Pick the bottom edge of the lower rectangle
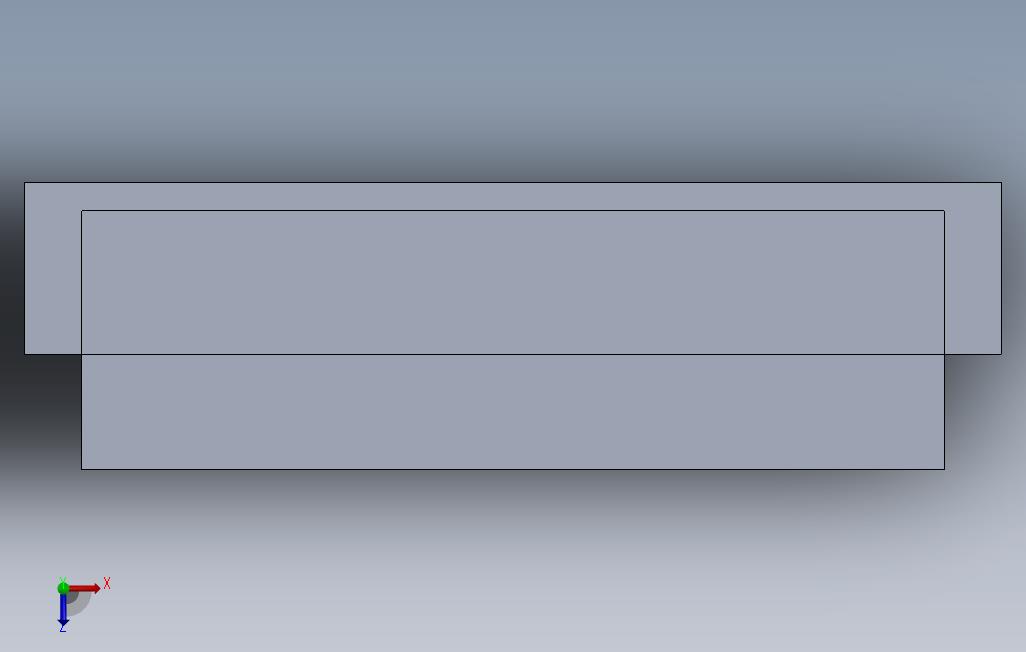The image size is (1026, 652). pos(513,469)
